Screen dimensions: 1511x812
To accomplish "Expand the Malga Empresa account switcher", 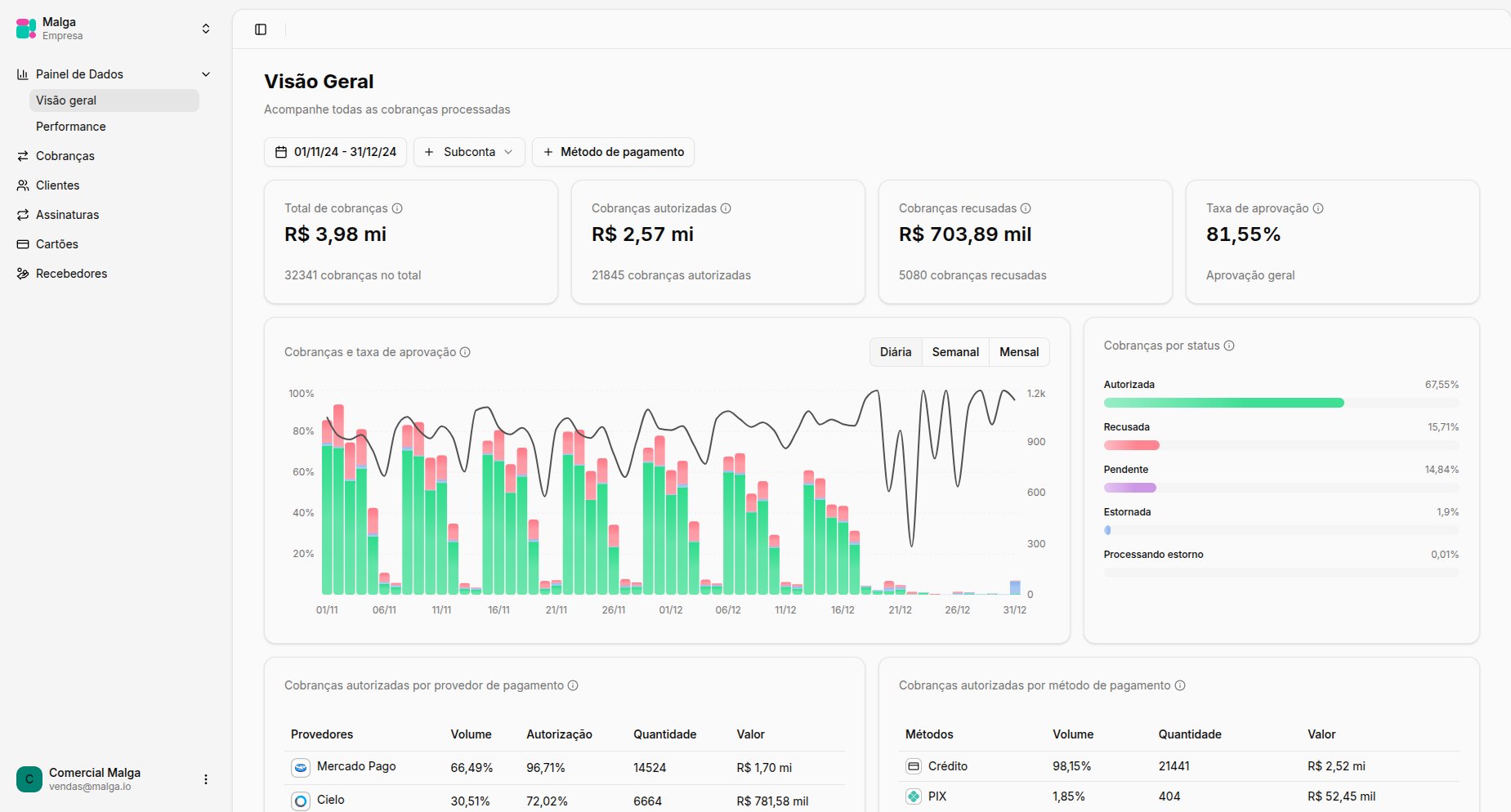I will (x=206, y=29).
